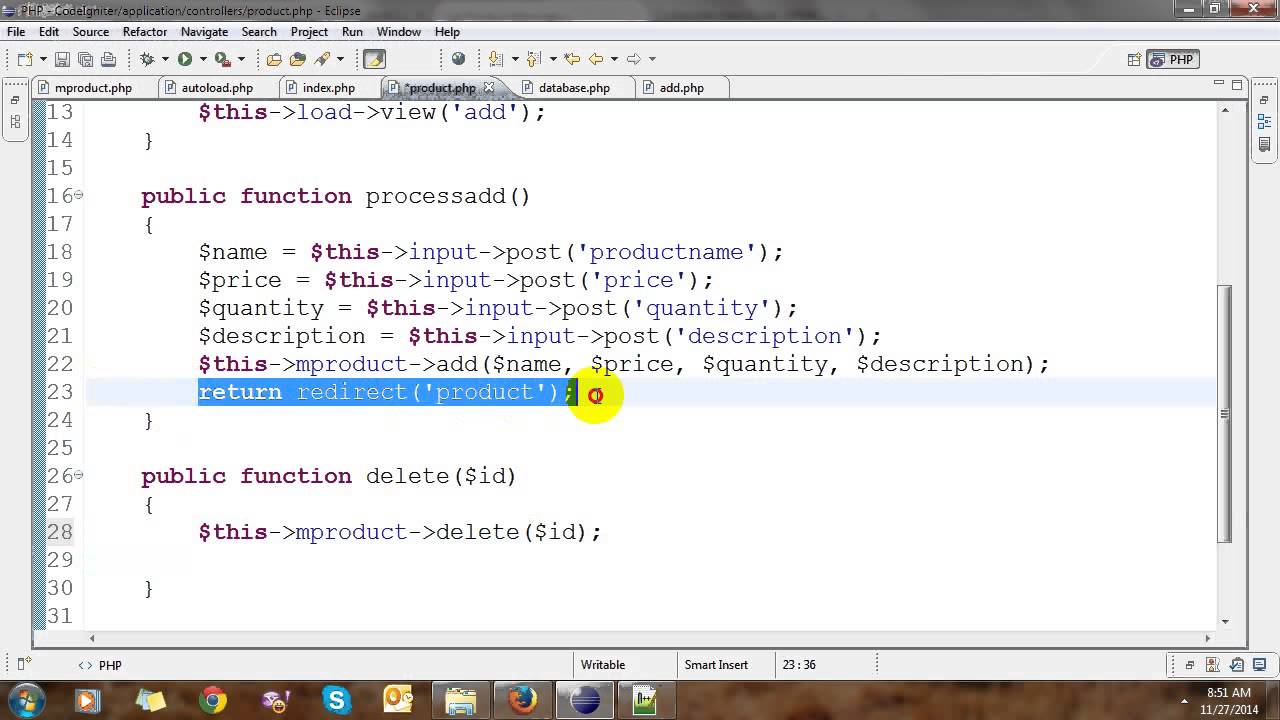Navigate Forward with the right arrow icon
Image resolution: width=1280 pixels, height=720 pixels.
coord(634,59)
